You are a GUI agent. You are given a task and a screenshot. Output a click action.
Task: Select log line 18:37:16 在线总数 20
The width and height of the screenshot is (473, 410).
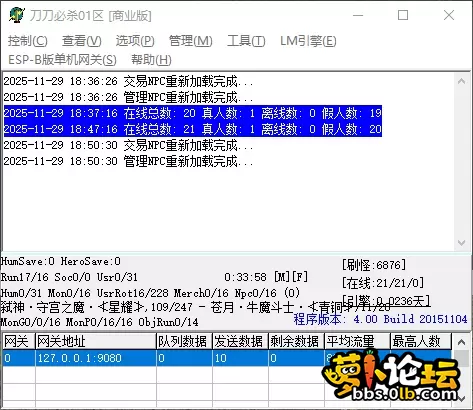click(193, 113)
